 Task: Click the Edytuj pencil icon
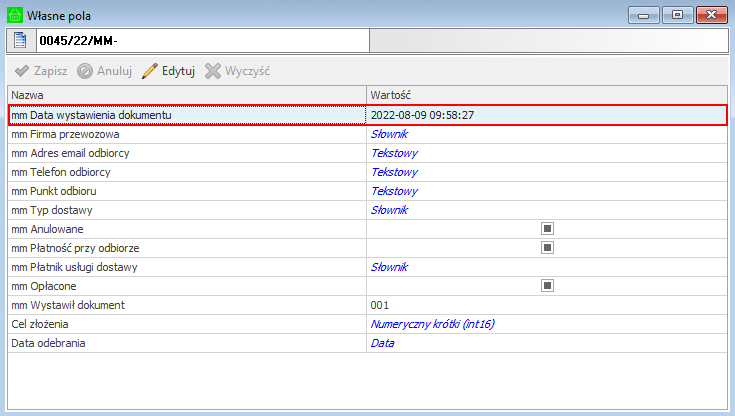coord(150,72)
